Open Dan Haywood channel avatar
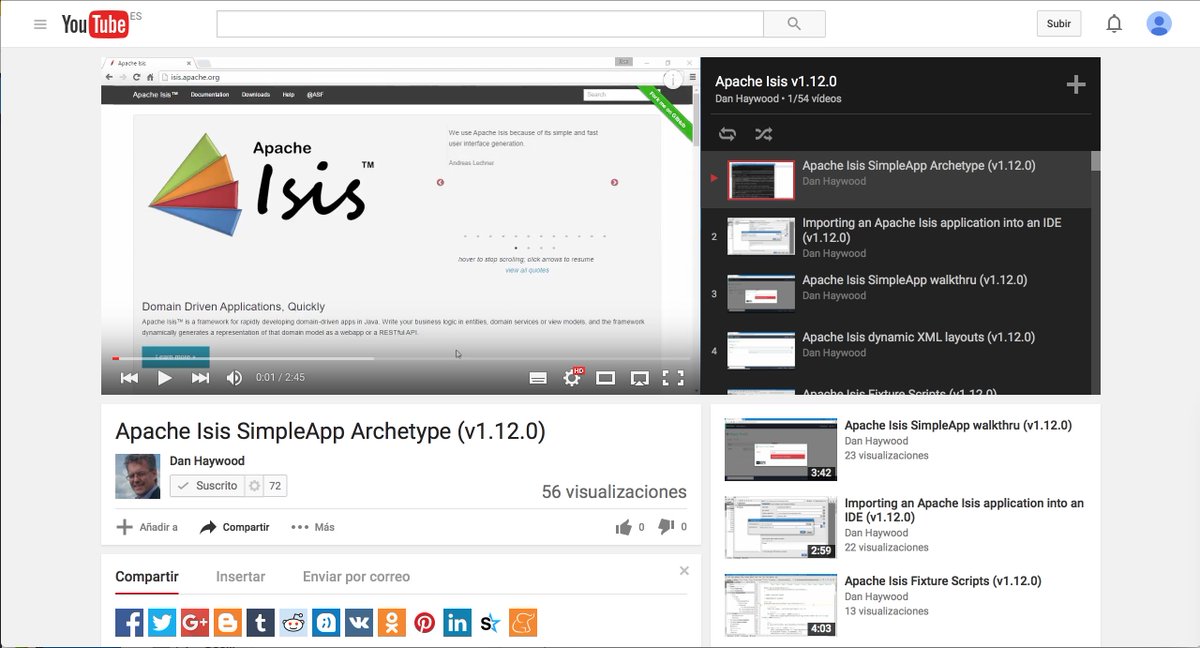 click(x=138, y=476)
